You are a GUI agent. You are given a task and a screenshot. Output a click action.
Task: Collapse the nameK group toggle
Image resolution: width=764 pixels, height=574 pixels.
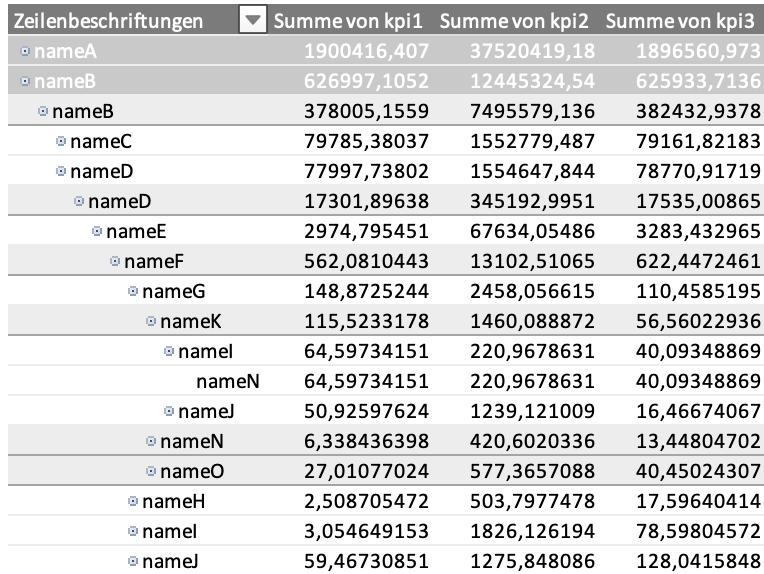[x=152, y=321]
